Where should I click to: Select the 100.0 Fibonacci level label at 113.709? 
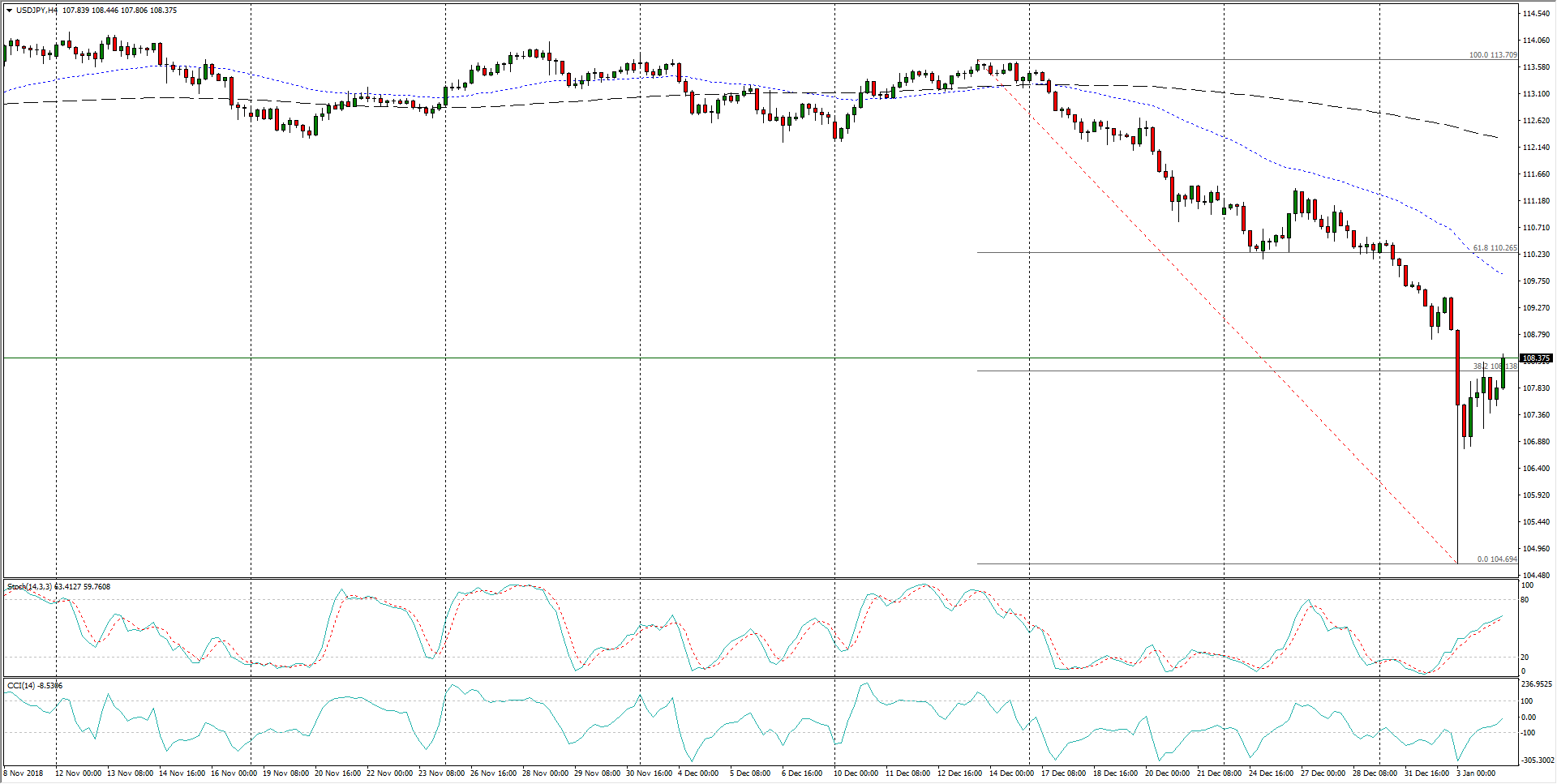click(1492, 55)
